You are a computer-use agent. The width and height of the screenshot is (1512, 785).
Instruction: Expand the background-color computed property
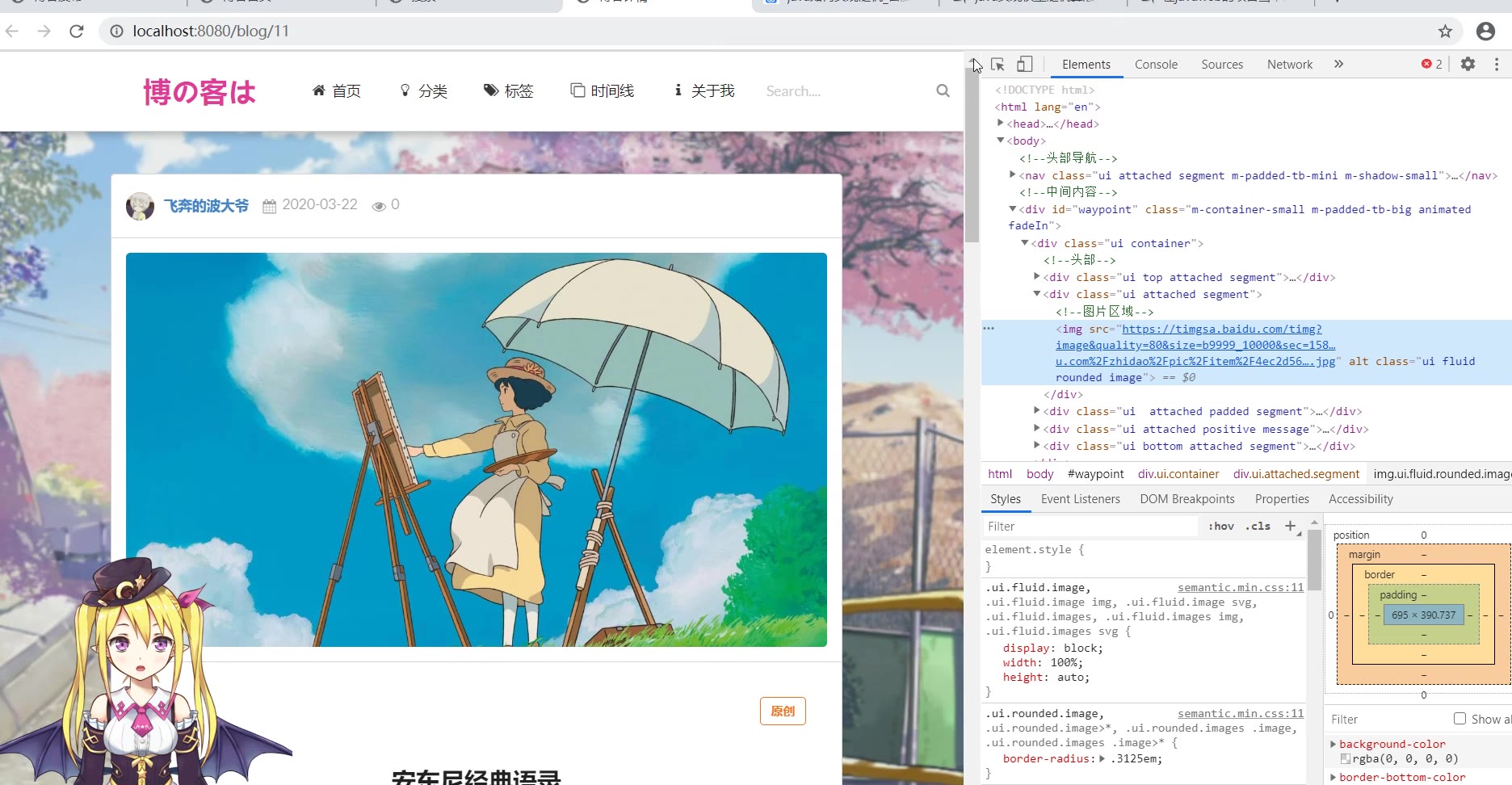tap(1333, 744)
